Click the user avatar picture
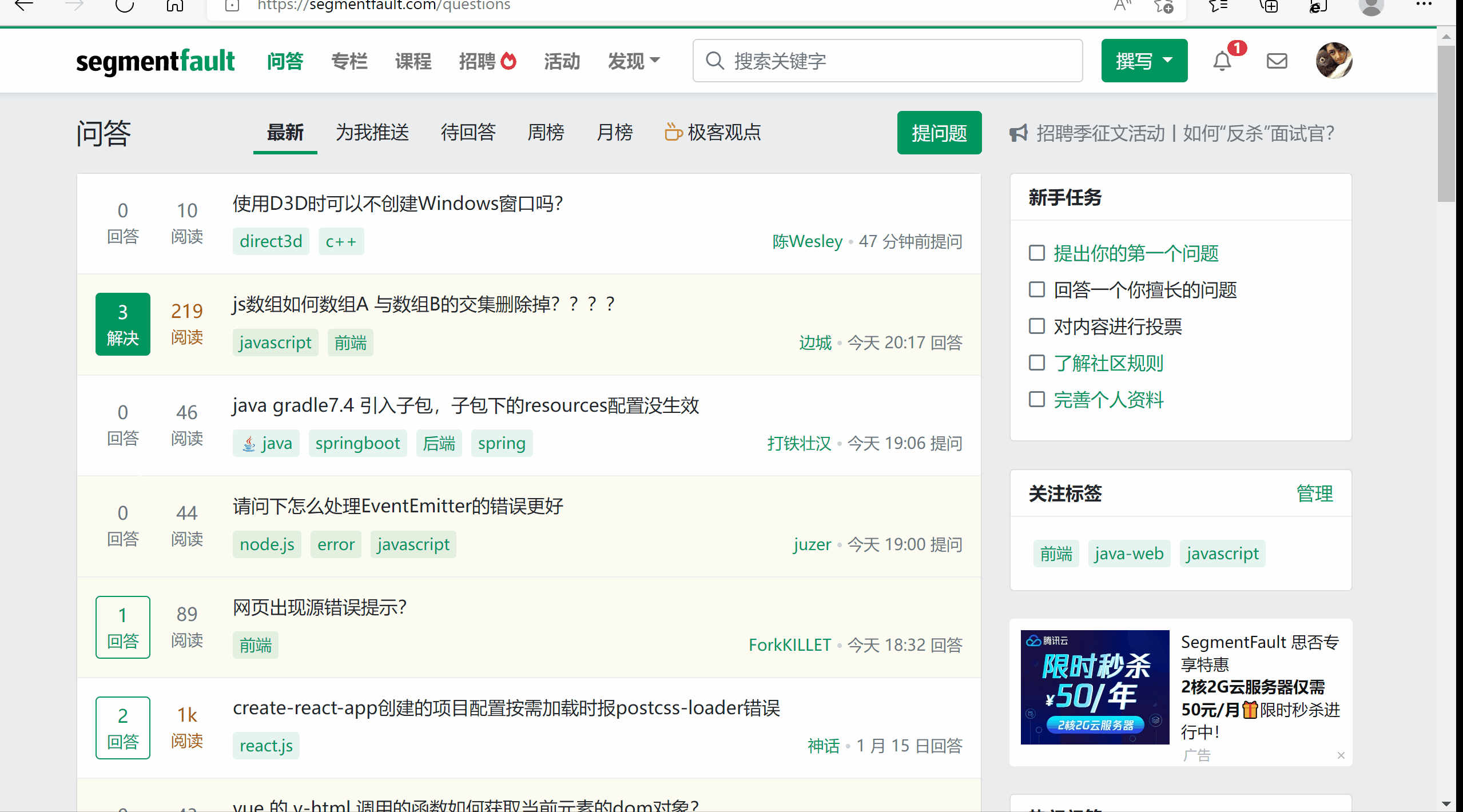 [1333, 61]
